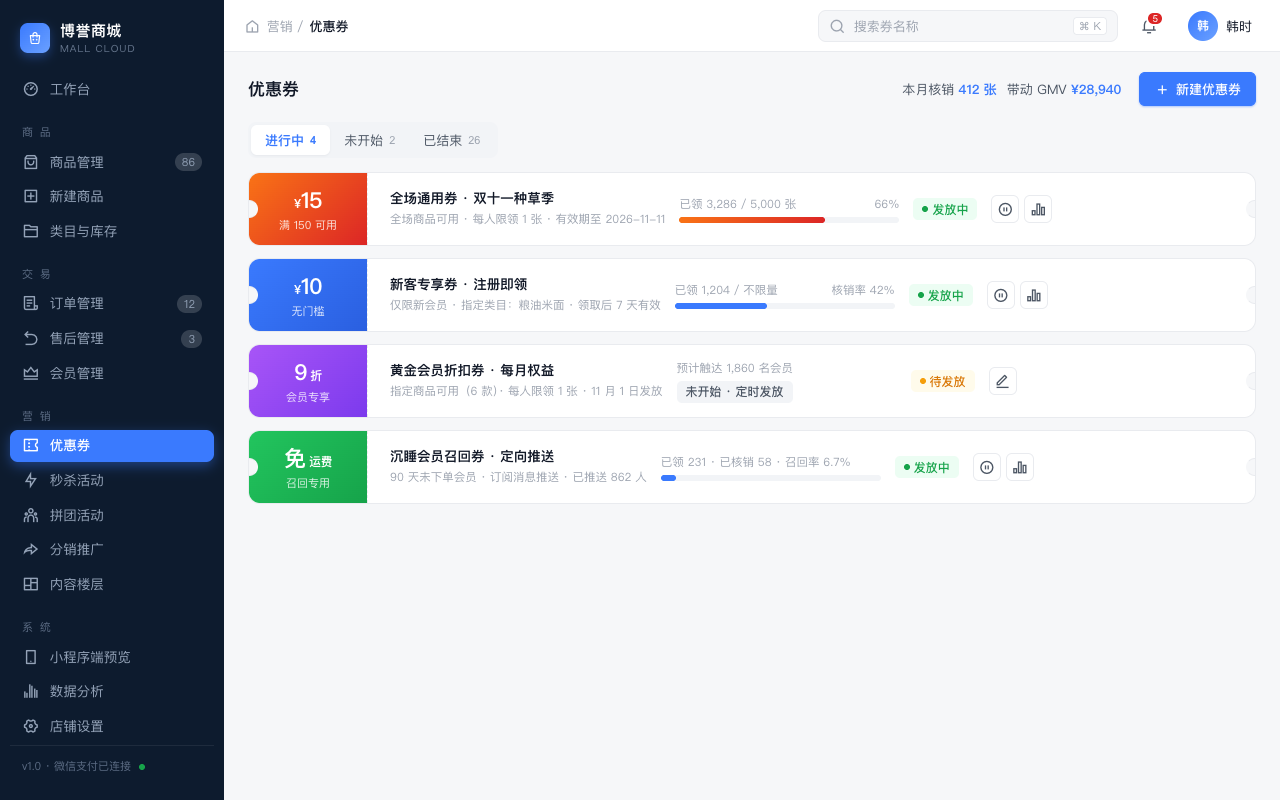1280x800 pixels.
Task: Click the 新建优惠券 button
Action: pos(1197,89)
